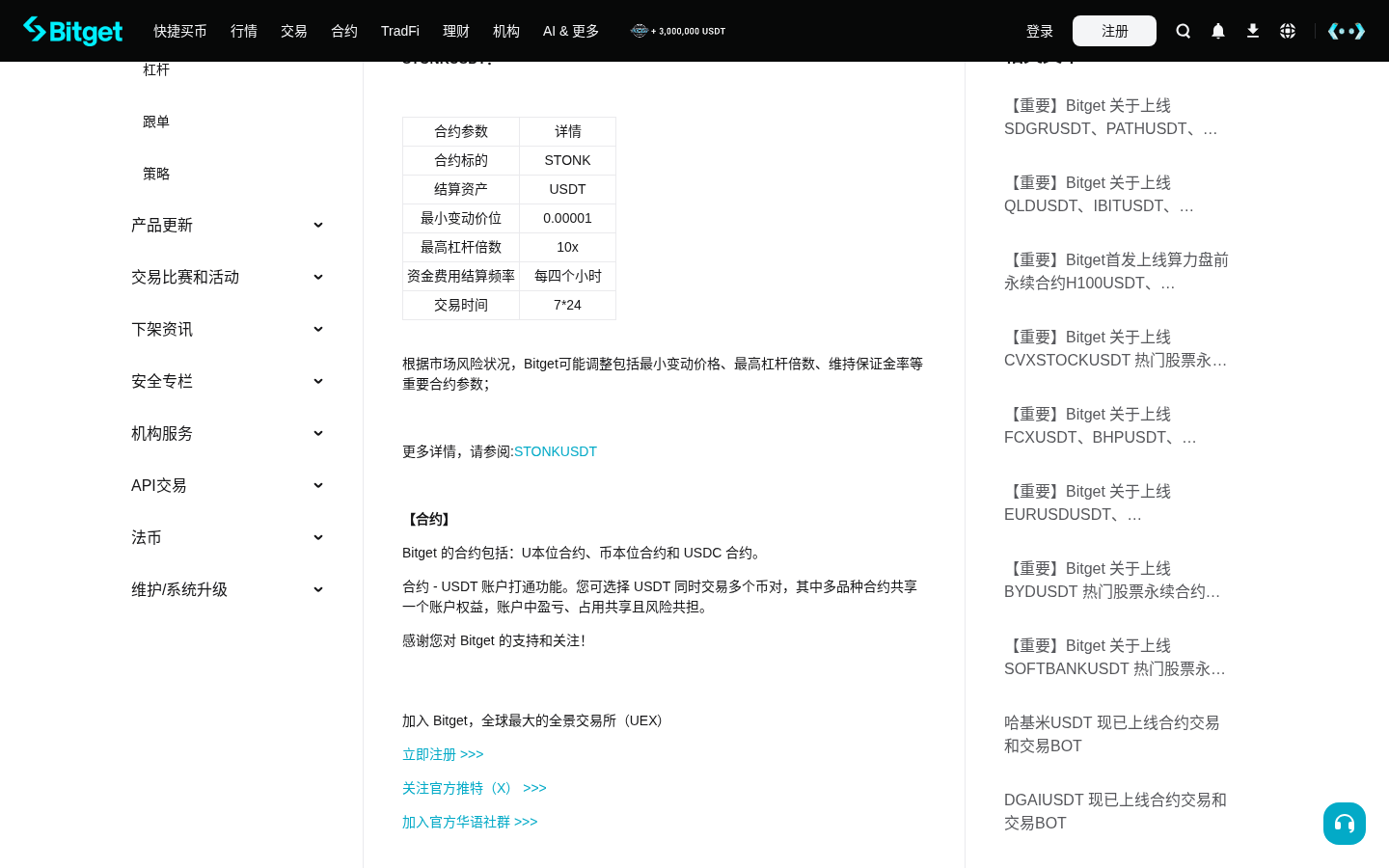Toggle the theme switch icon in header
The height and width of the screenshot is (868, 1389).
pos(1347,31)
